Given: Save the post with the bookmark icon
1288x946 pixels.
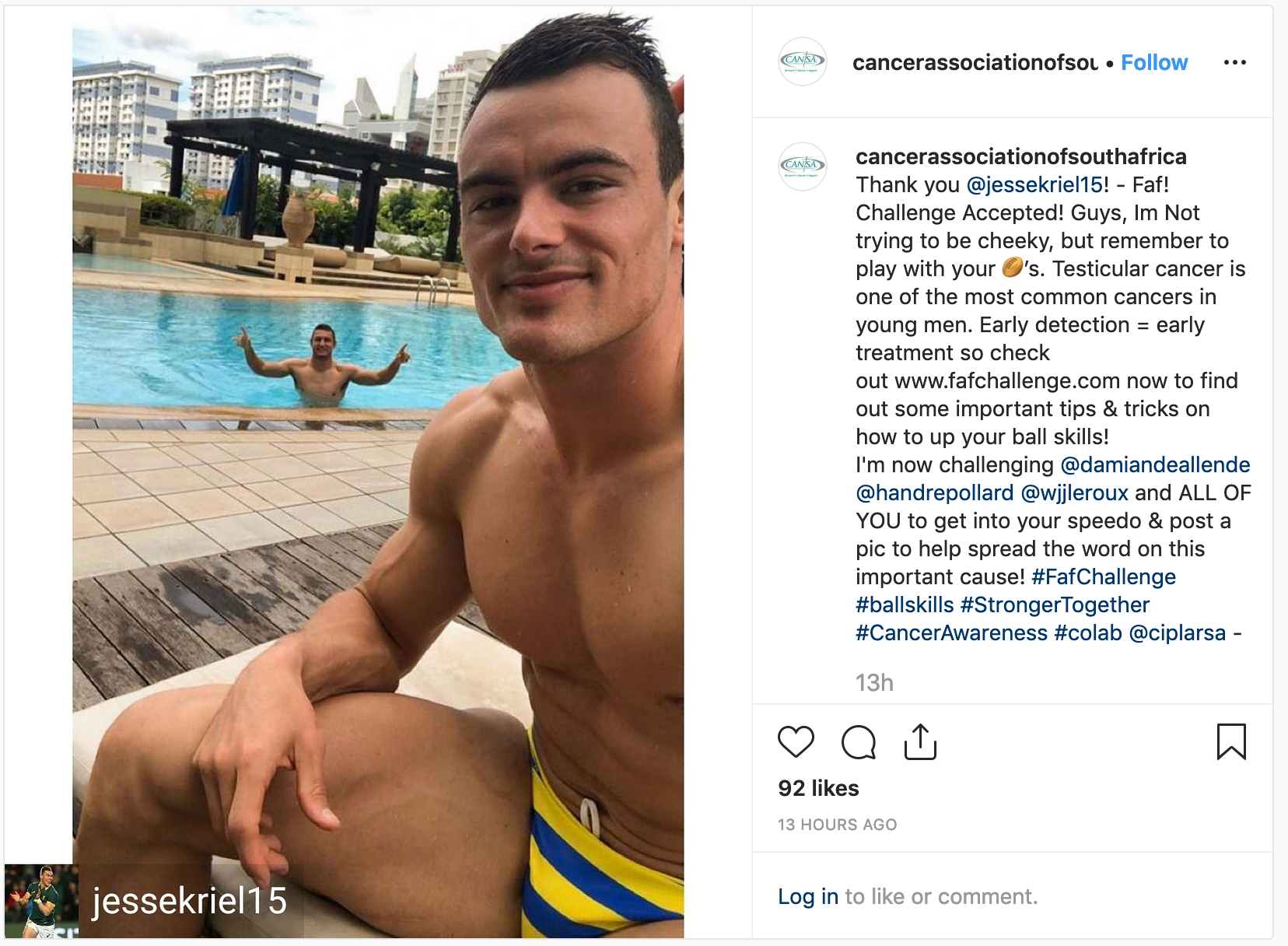Looking at the screenshot, I should tap(1231, 741).
